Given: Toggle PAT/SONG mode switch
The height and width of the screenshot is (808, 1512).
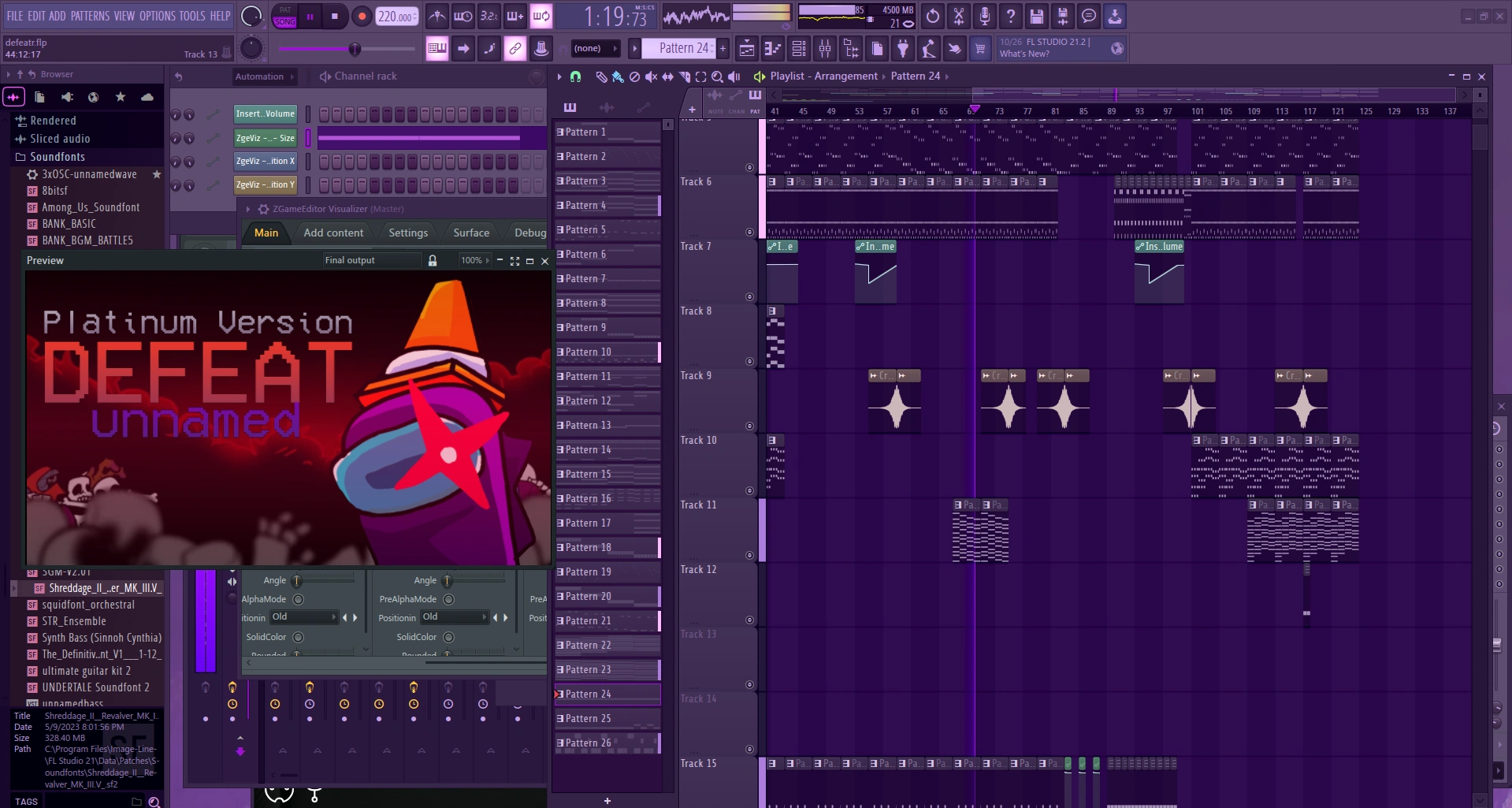Looking at the screenshot, I should [284, 16].
